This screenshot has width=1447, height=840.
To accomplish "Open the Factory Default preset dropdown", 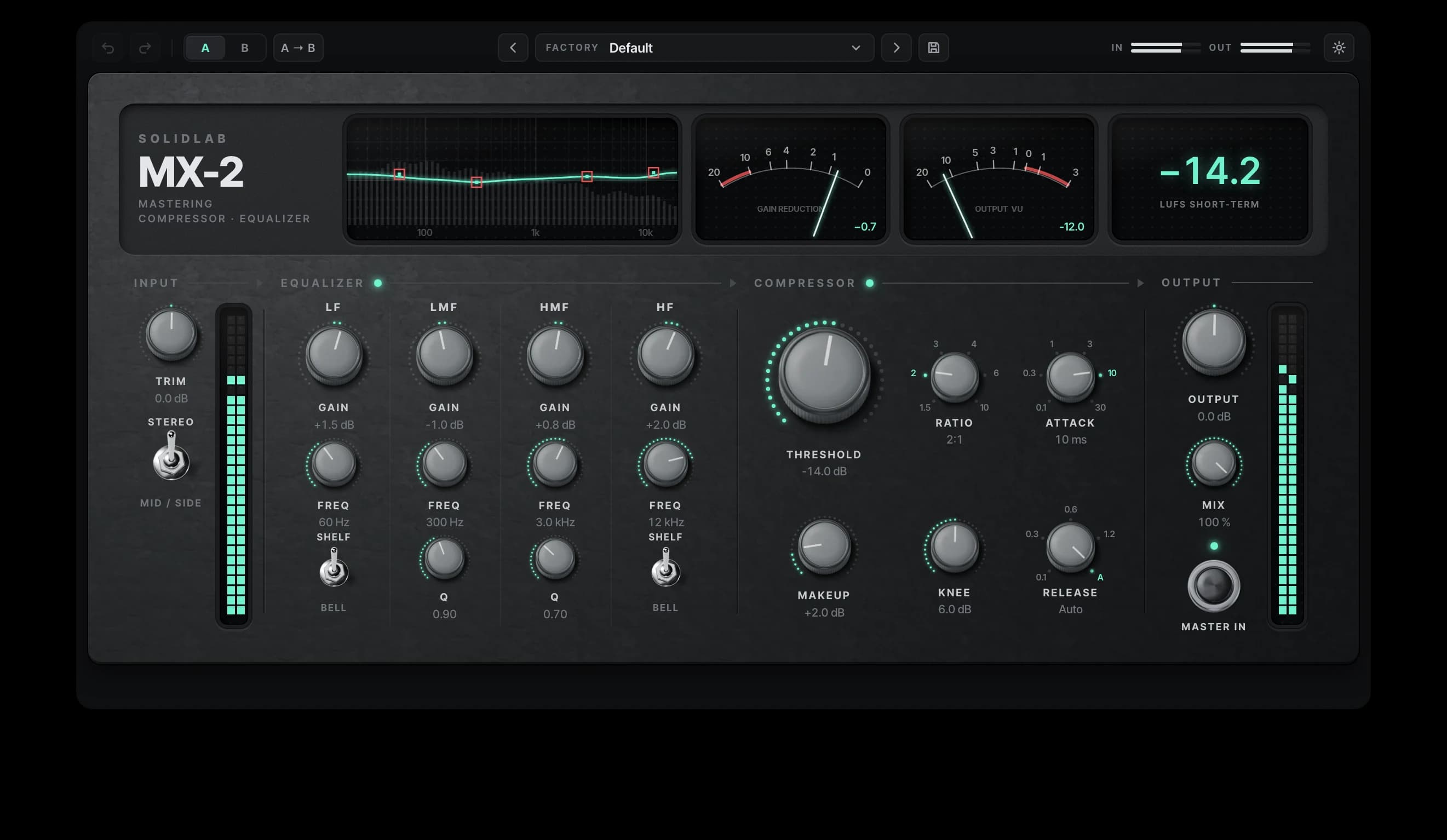I will (704, 48).
